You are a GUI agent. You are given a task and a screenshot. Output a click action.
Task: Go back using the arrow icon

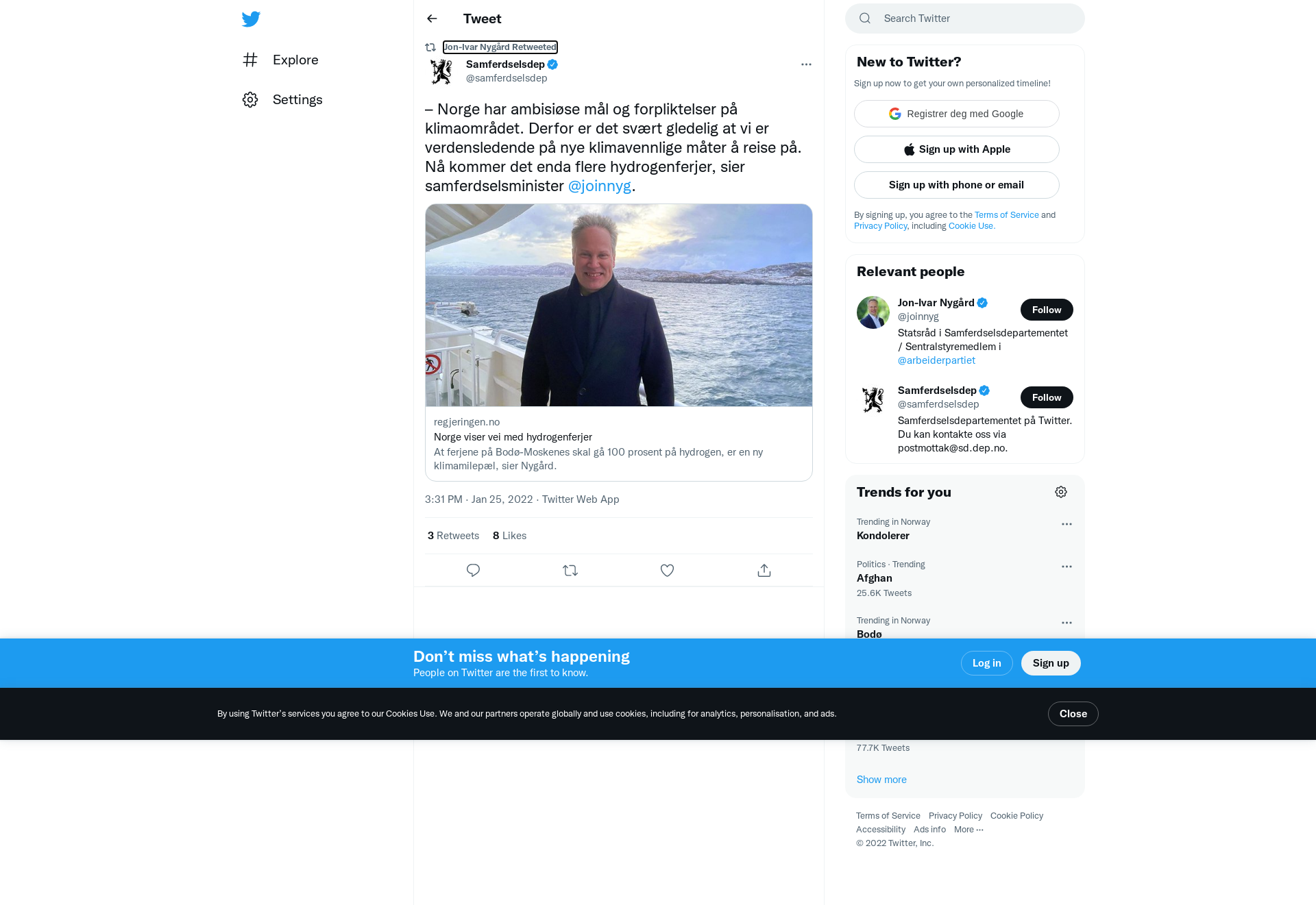tap(432, 18)
